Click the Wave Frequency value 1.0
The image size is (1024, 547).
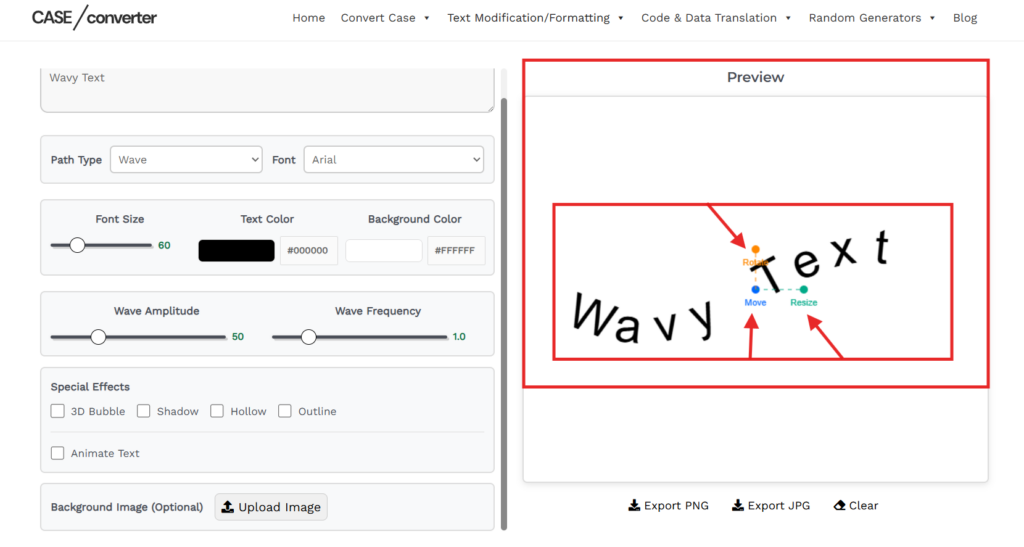(x=459, y=337)
